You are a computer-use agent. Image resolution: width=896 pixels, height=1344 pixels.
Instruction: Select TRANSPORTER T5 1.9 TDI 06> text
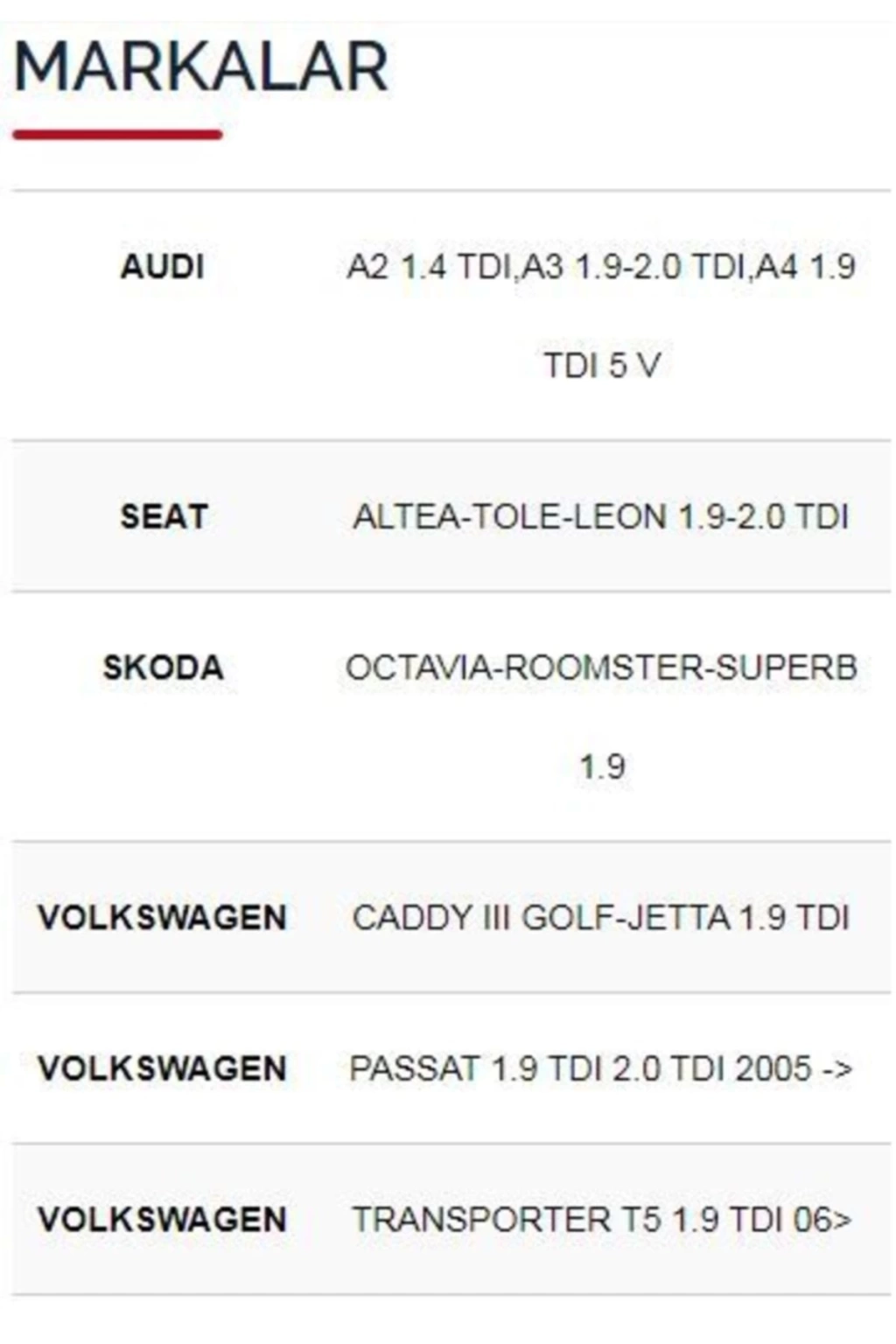601,1219
